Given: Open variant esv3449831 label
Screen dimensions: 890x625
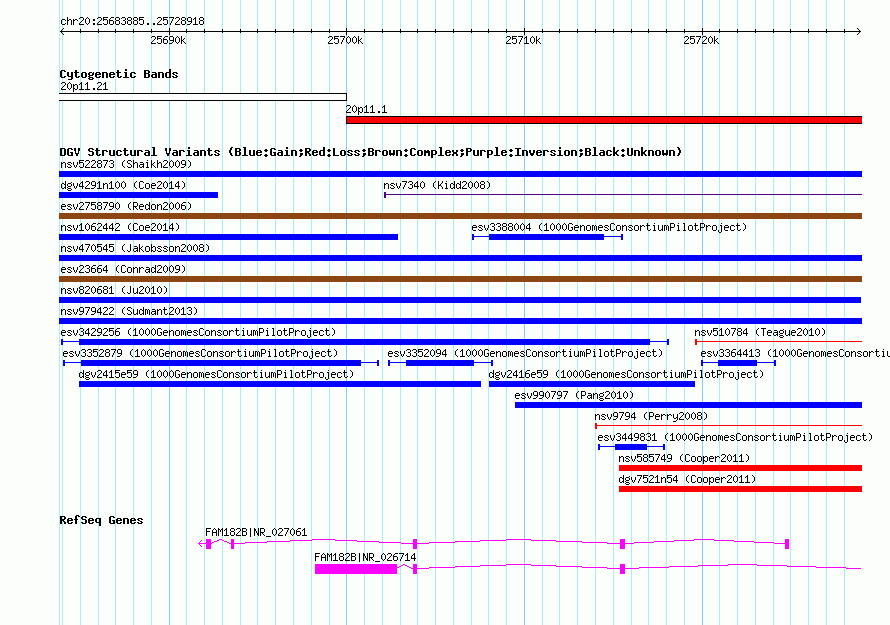Looking at the screenshot, I should pyautogui.click(x=735, y=437).
